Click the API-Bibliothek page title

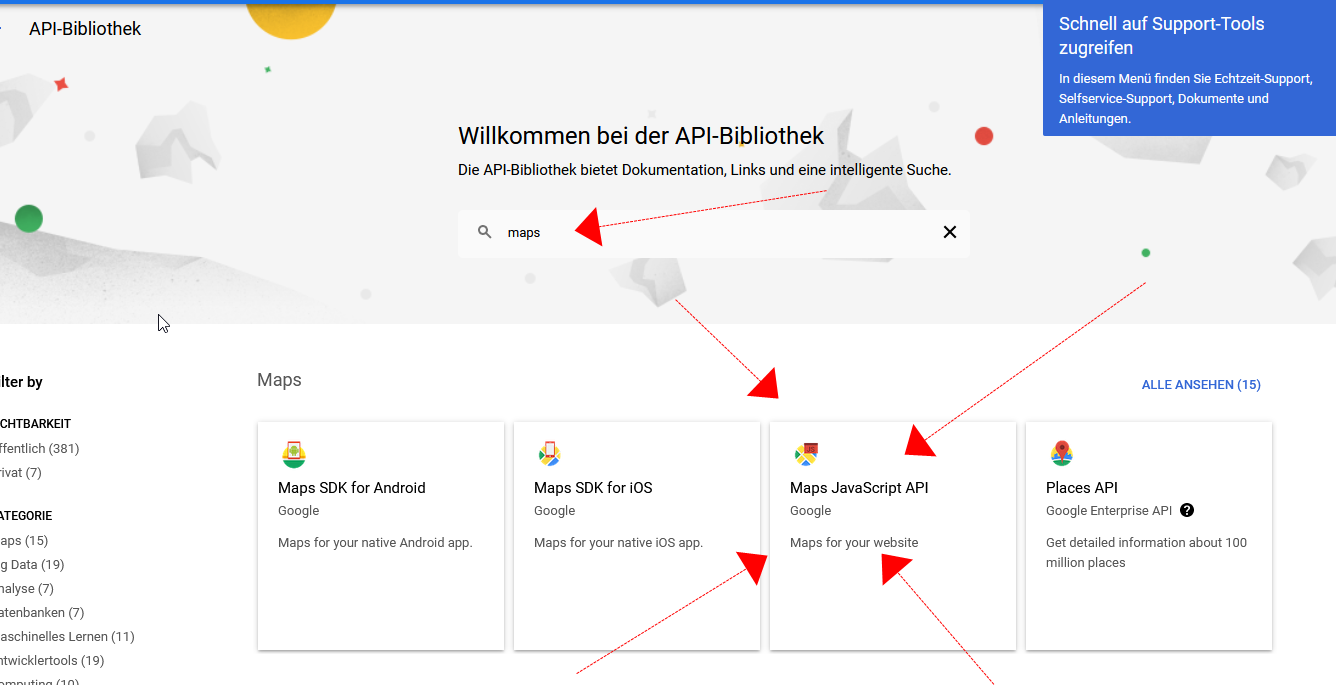tap(85, 29)
